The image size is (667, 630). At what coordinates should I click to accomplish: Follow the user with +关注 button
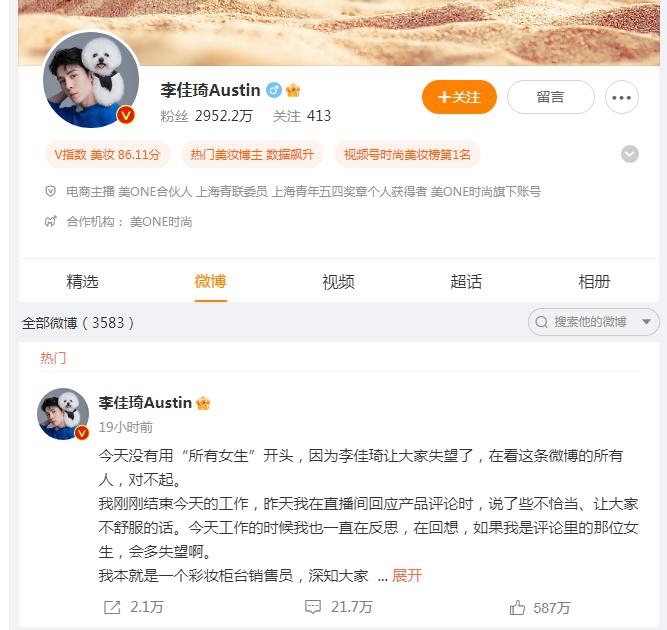(459, 97)
